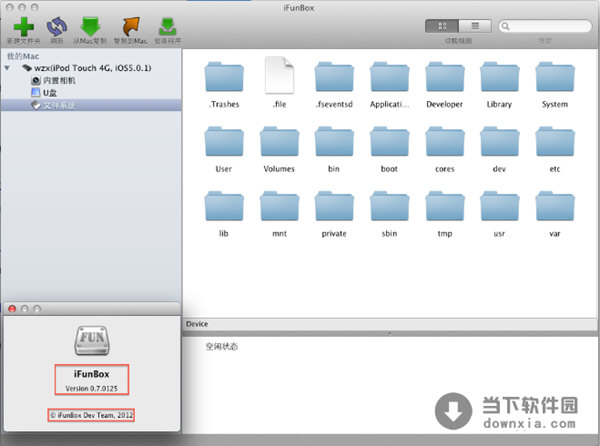Viewport: 600px width, 446px height.
Task: Switch to list view
Action: [x=475, y=26]
